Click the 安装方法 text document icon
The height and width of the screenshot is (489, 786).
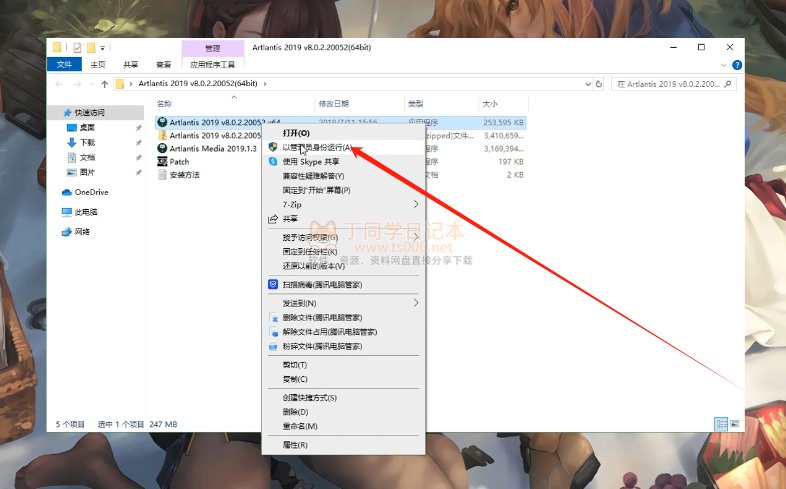click(162, 174)
